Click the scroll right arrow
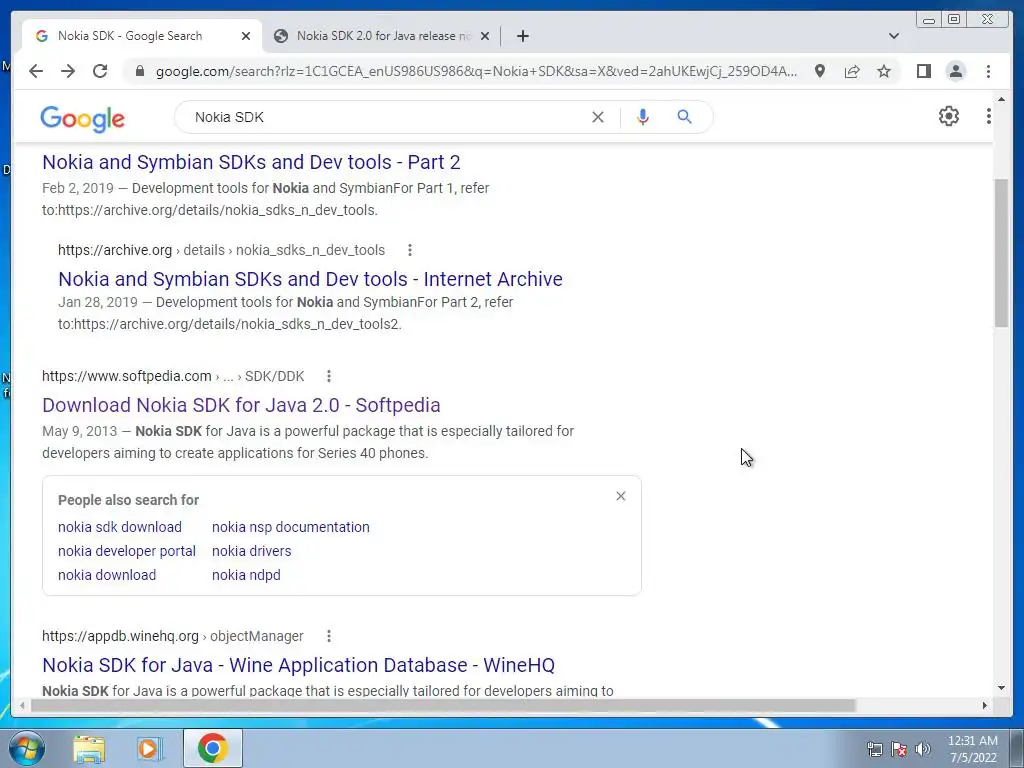 point(985,705)
